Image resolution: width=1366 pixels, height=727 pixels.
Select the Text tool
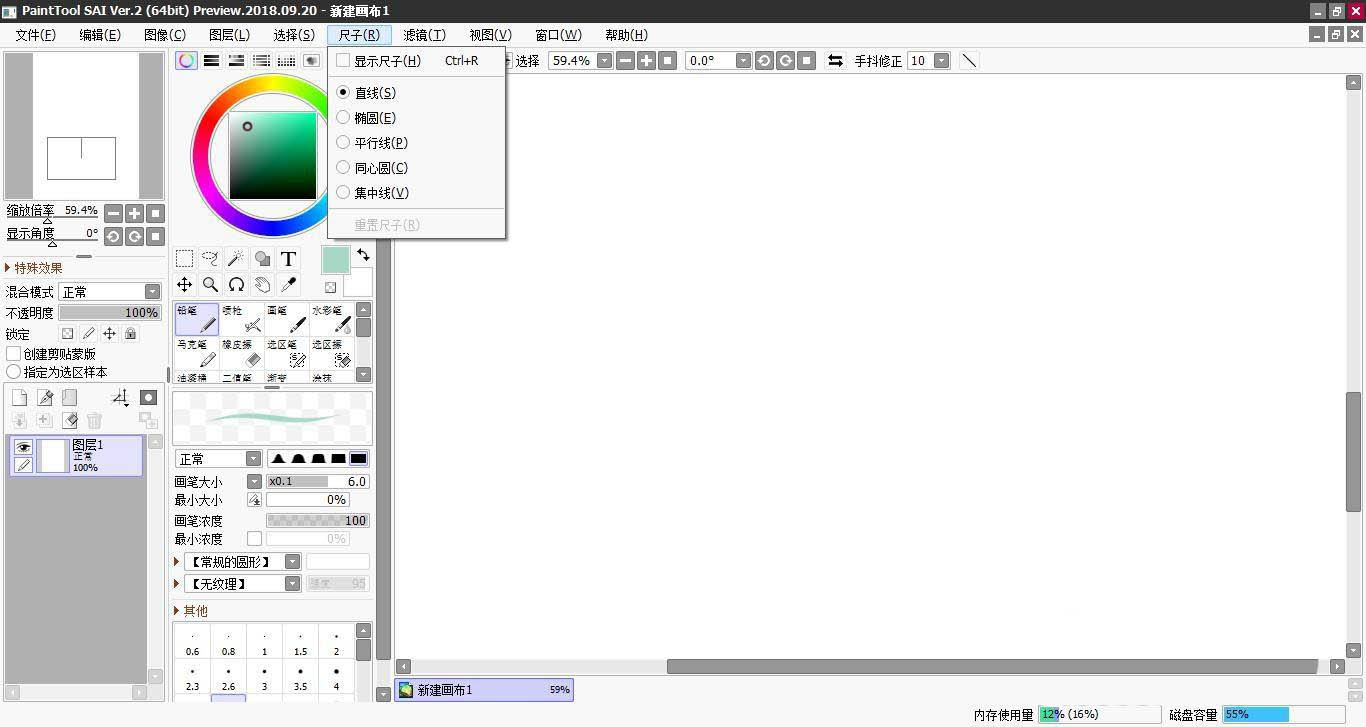(288, 259)
